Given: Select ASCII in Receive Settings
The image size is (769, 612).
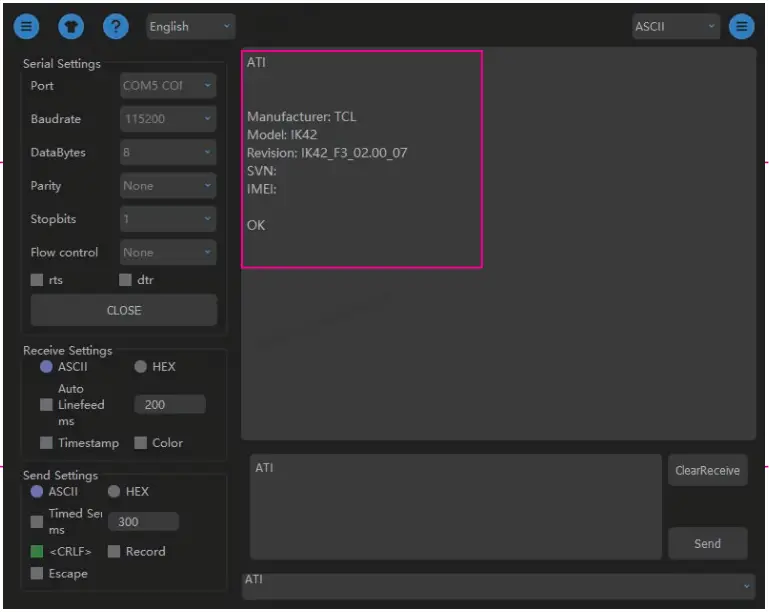Looking at the screenshot, I should pyautogui.click(x=46, y=367).
